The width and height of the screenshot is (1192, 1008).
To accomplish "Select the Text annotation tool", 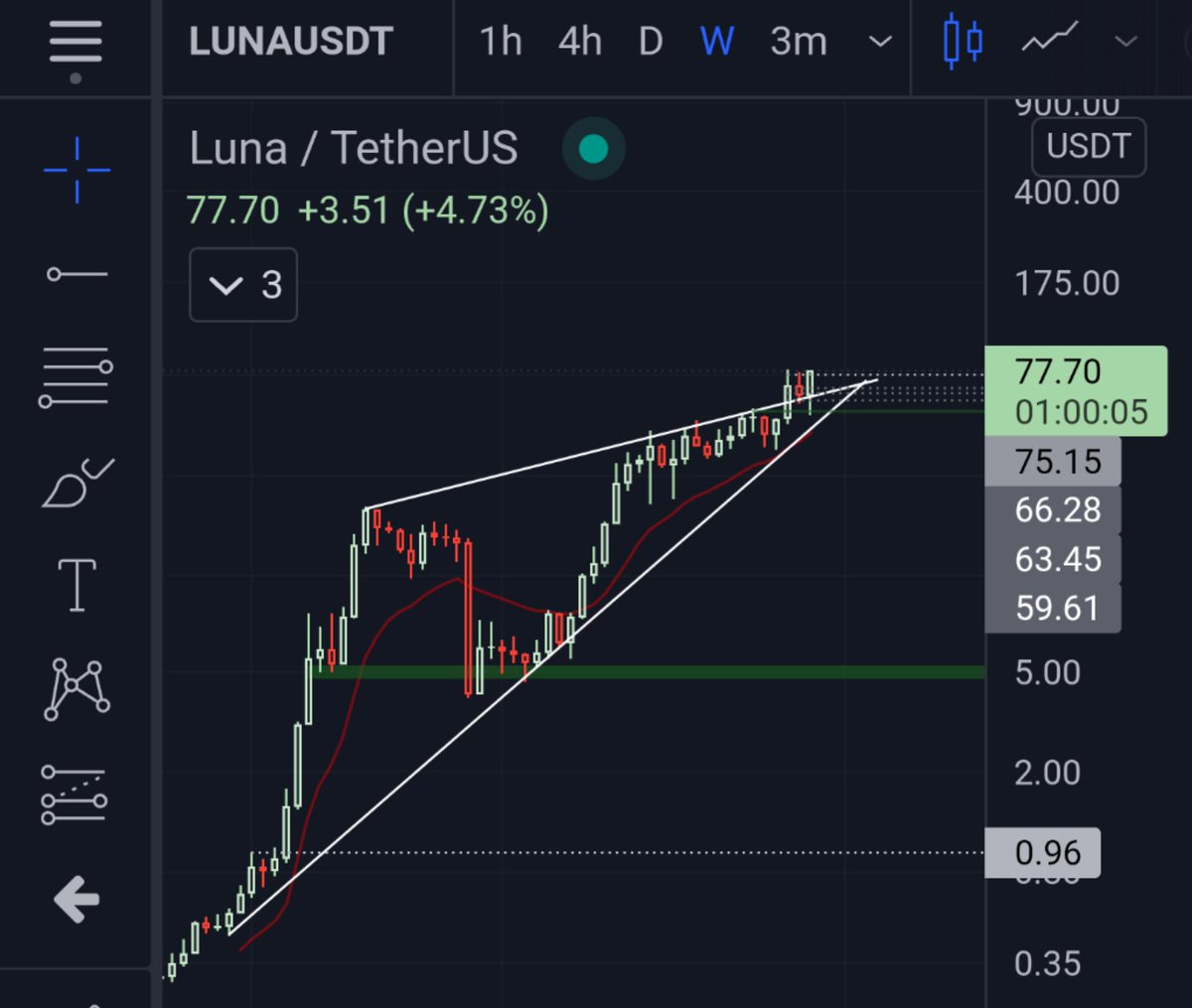I will tap(77, 584).
